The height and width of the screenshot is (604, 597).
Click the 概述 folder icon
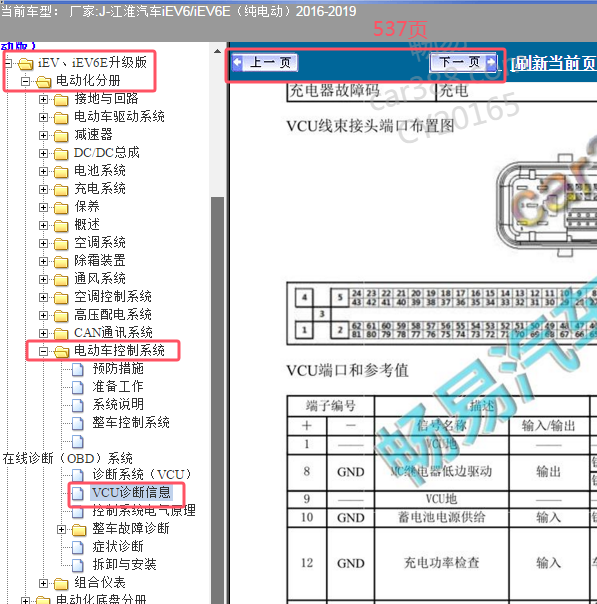pos(61,226)
